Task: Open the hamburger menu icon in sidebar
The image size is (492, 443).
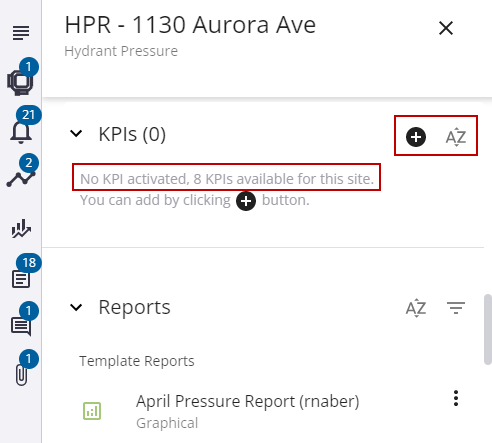Action: pos(21,33)
